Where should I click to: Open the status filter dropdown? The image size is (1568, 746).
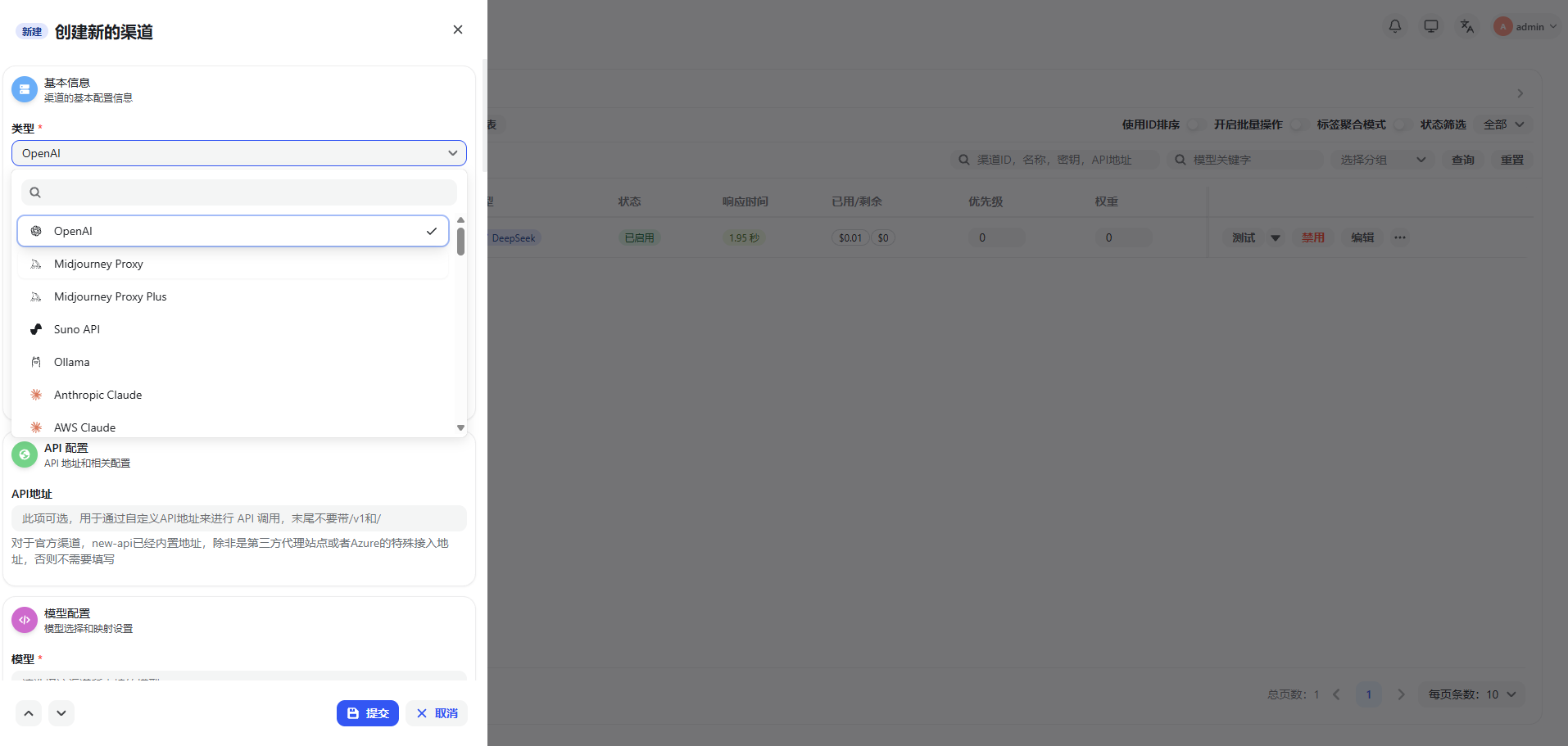tap(1504, 124)
